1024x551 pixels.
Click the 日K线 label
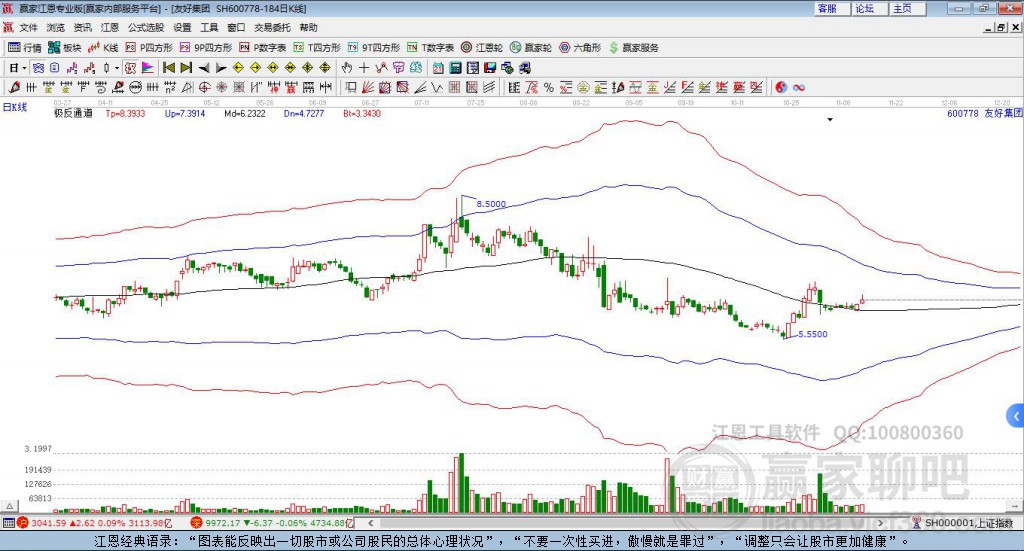(x=15, y=107)
